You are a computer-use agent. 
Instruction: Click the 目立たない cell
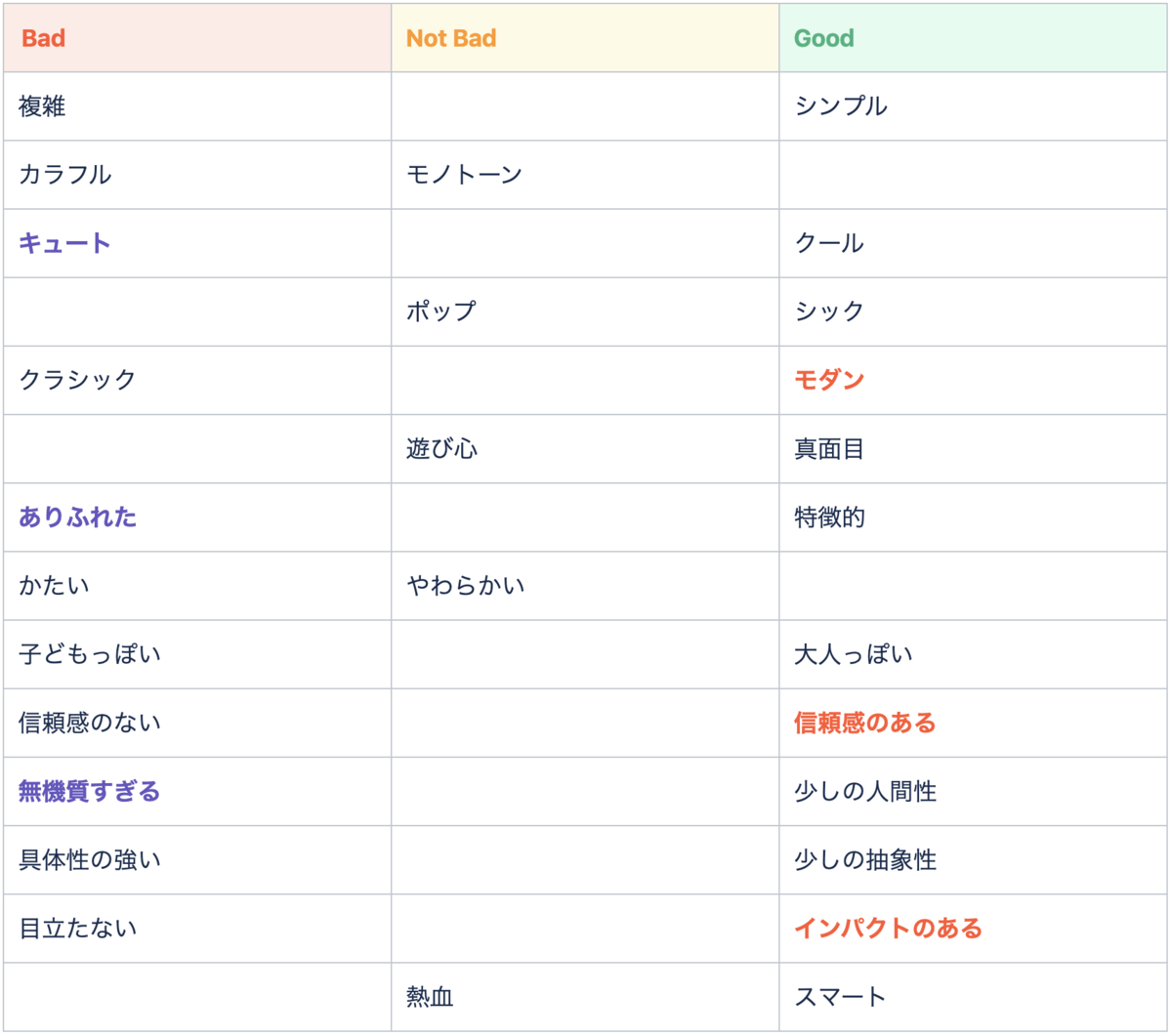coord(197,929)
